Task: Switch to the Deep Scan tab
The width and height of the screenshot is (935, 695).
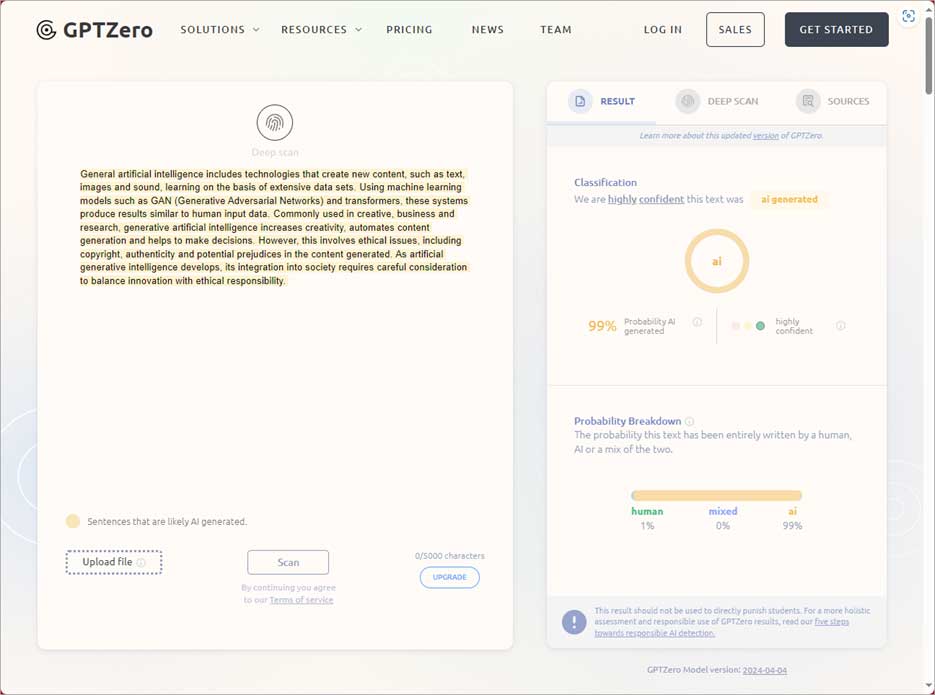Action: point(717,101)
